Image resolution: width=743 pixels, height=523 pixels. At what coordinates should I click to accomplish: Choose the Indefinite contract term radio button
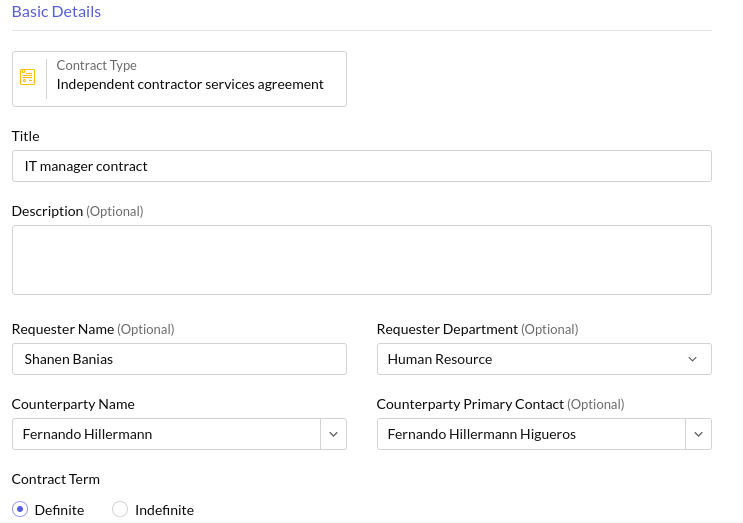tap(120, 509)
